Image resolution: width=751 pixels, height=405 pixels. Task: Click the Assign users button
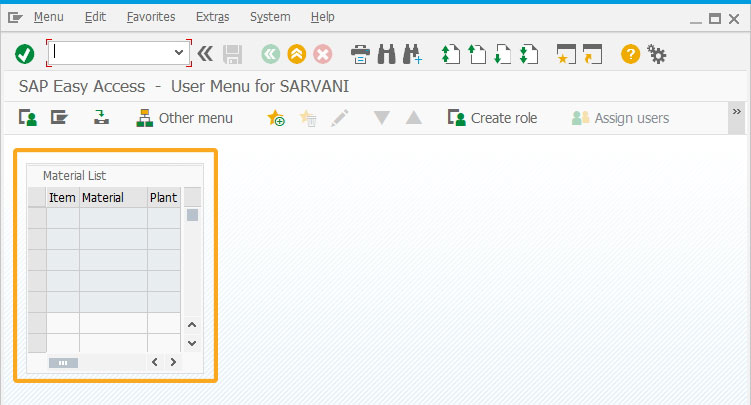pos(620,118)
